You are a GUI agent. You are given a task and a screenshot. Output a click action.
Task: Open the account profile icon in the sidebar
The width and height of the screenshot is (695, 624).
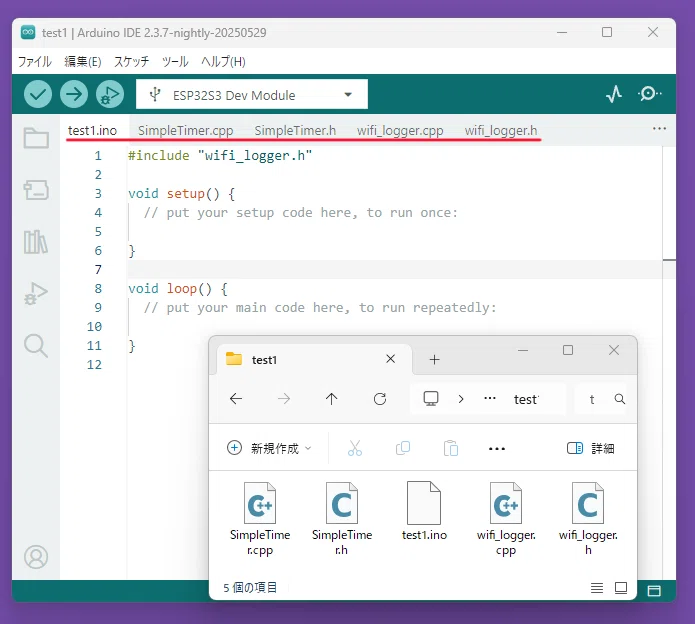point(36,557)
